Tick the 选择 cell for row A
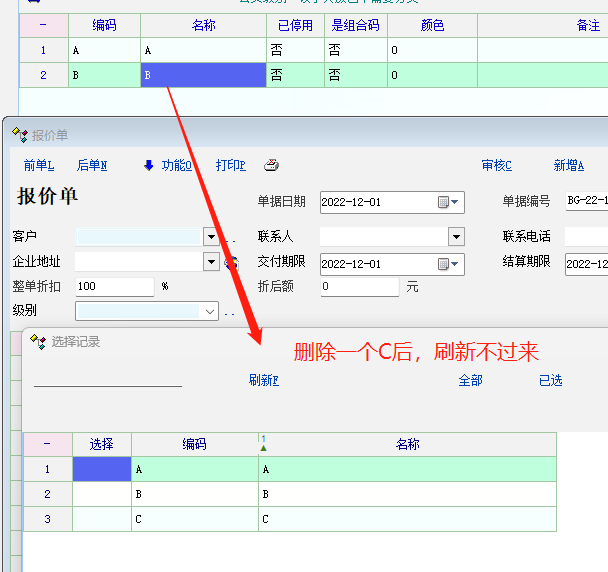608x572 pixels. click(x=102, y=469)
